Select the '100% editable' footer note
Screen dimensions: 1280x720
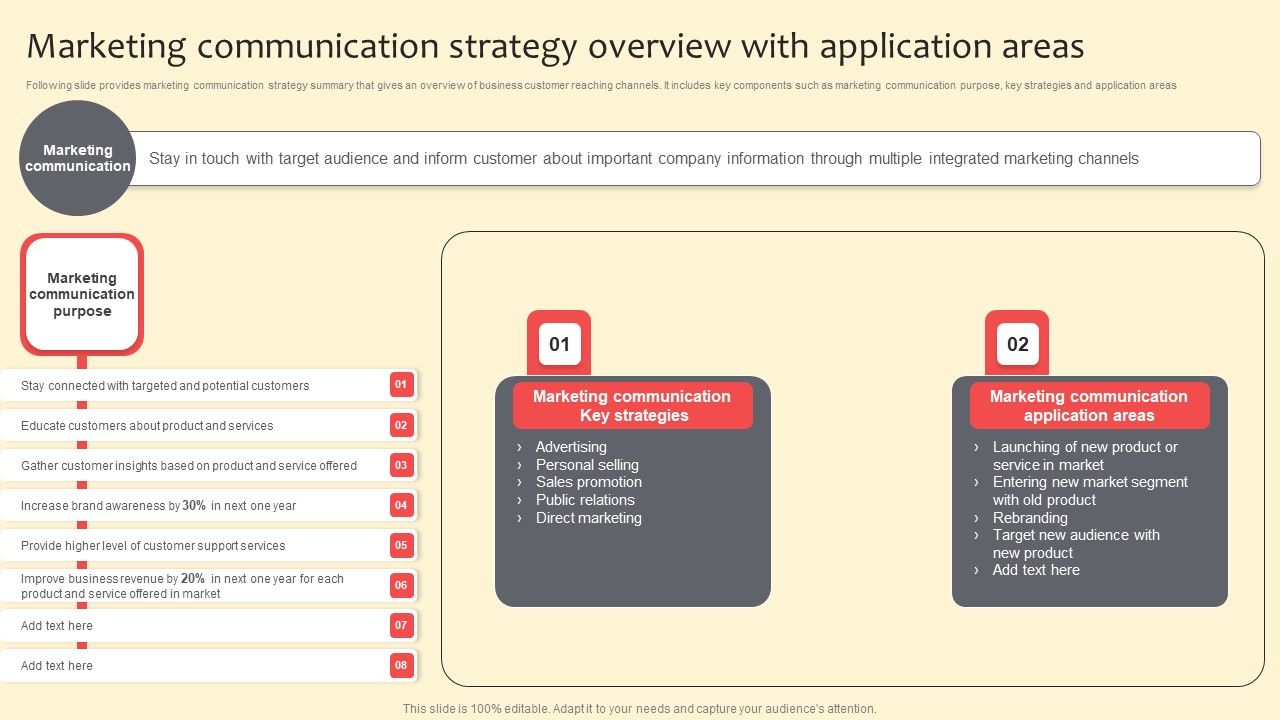(x=640, y=709)
